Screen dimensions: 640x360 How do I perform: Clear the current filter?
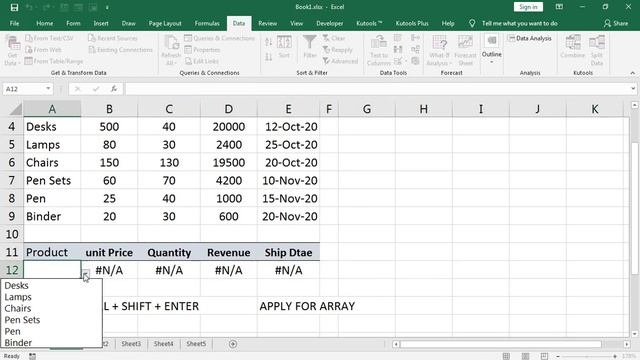(334, 38)
